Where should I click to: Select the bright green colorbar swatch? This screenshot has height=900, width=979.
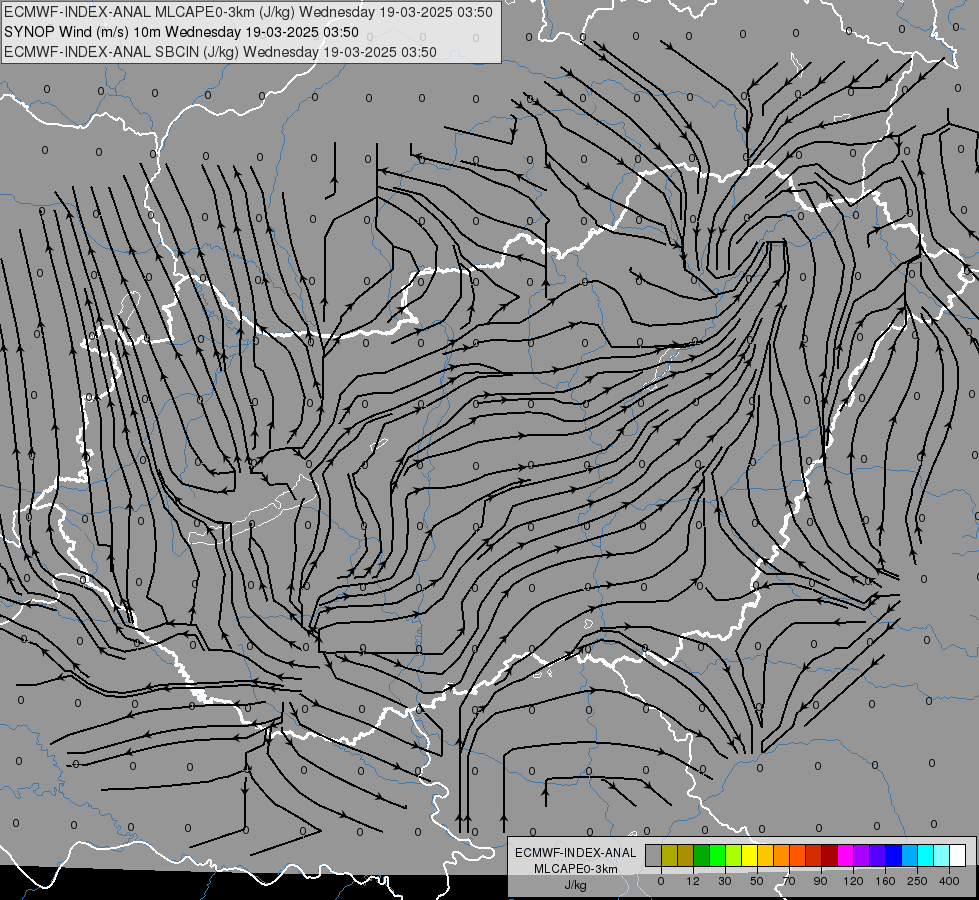(717, 856)
